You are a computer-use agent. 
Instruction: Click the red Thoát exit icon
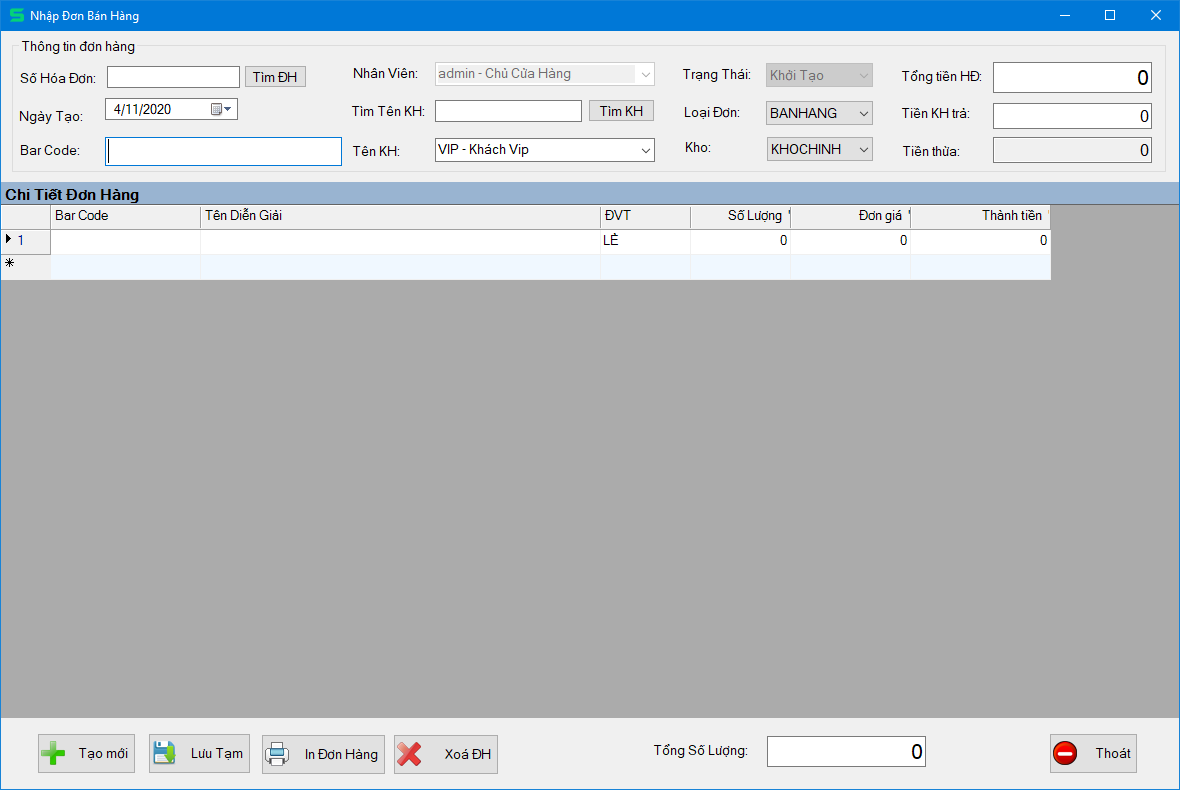point(1066,754)
